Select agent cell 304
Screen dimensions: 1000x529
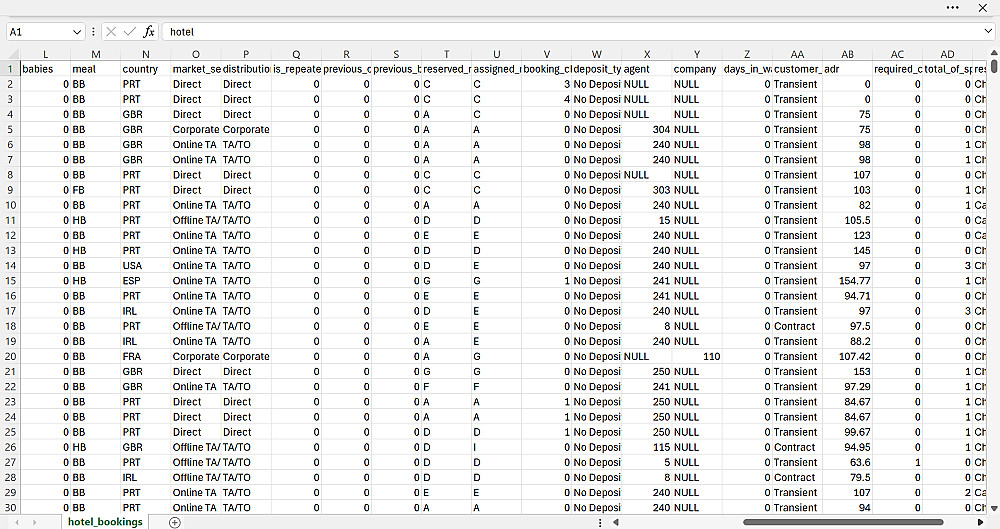647,130
